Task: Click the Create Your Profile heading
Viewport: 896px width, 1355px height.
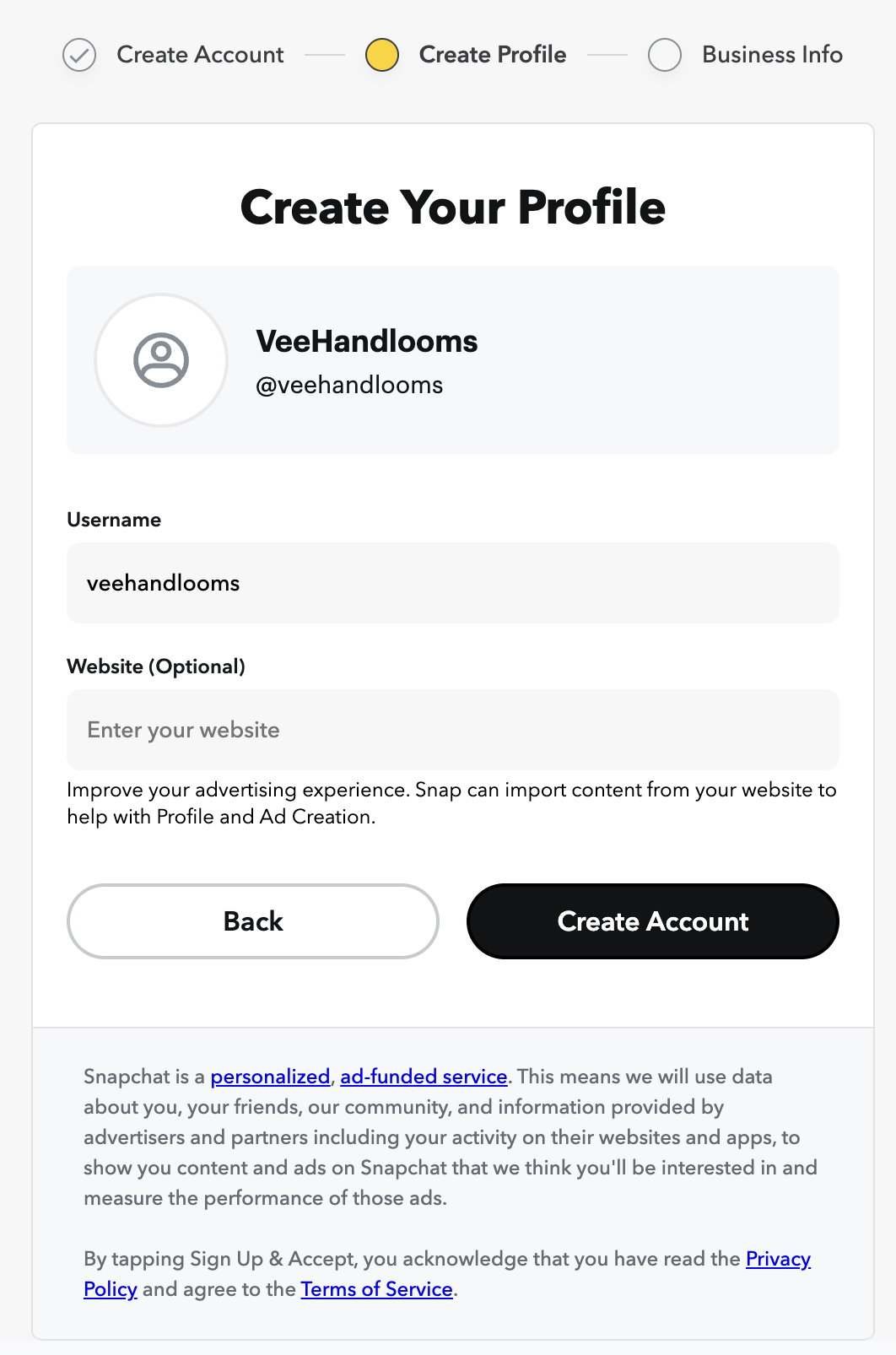Action: pyautogui.click(x=453, y=208)
